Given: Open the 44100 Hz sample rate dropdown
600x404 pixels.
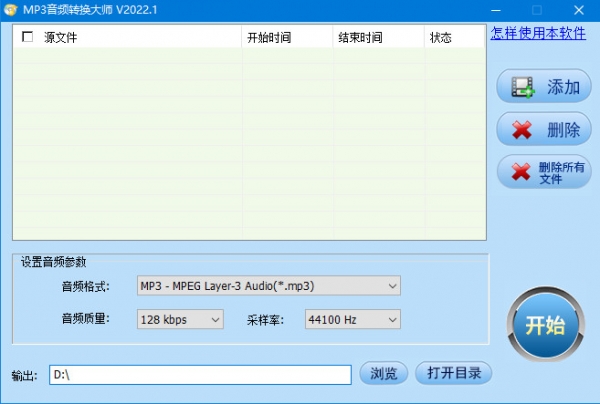Looking at the screenshot, I should pos(352,319).
